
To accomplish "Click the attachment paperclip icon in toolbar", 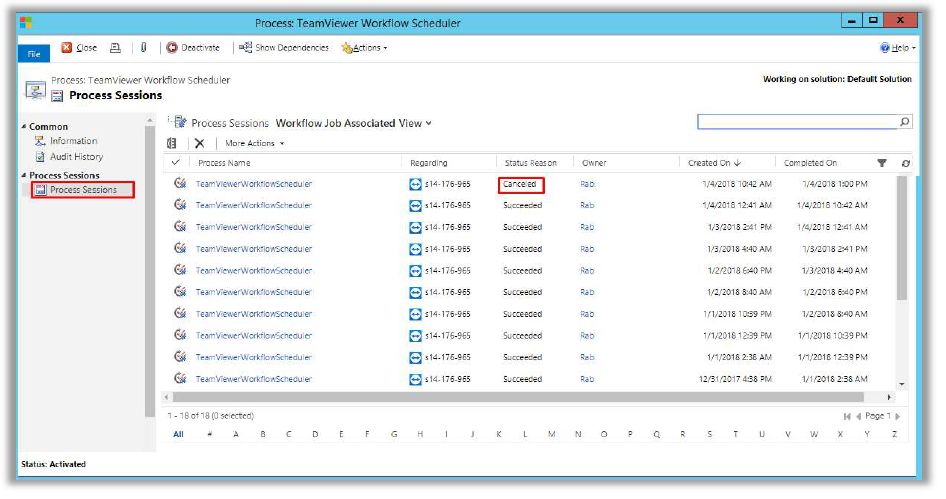I will click(x=143, y=47).
